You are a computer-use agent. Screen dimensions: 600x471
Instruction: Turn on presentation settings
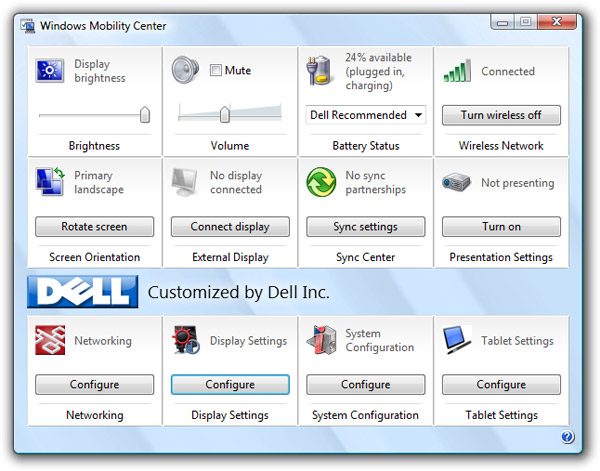pos(501,227)
